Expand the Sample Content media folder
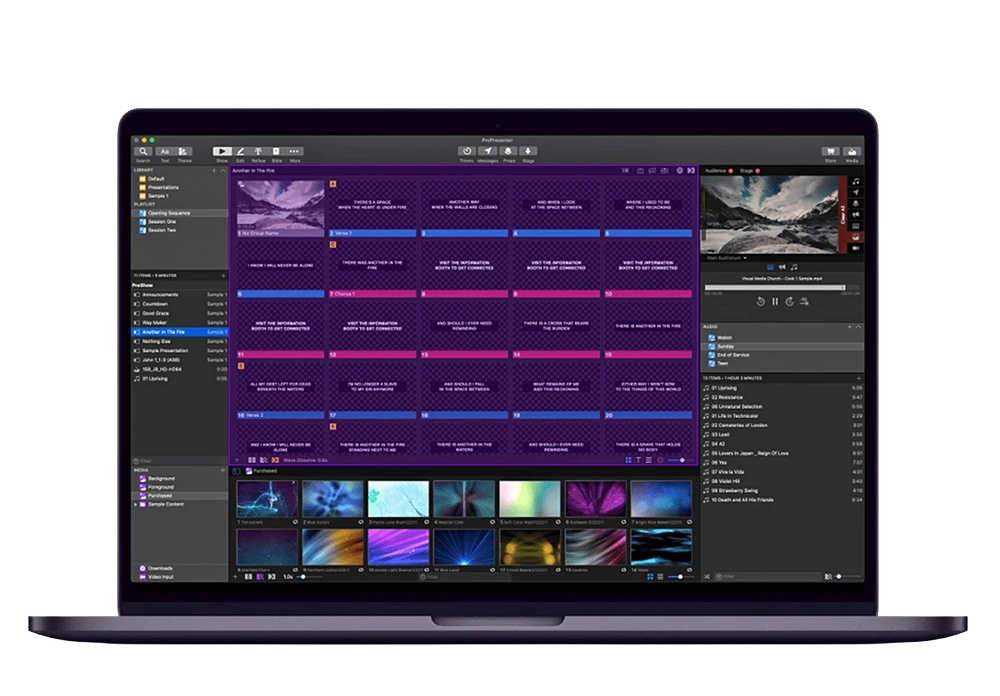This screenshot has width=1000, height=696. coord(135,504)
